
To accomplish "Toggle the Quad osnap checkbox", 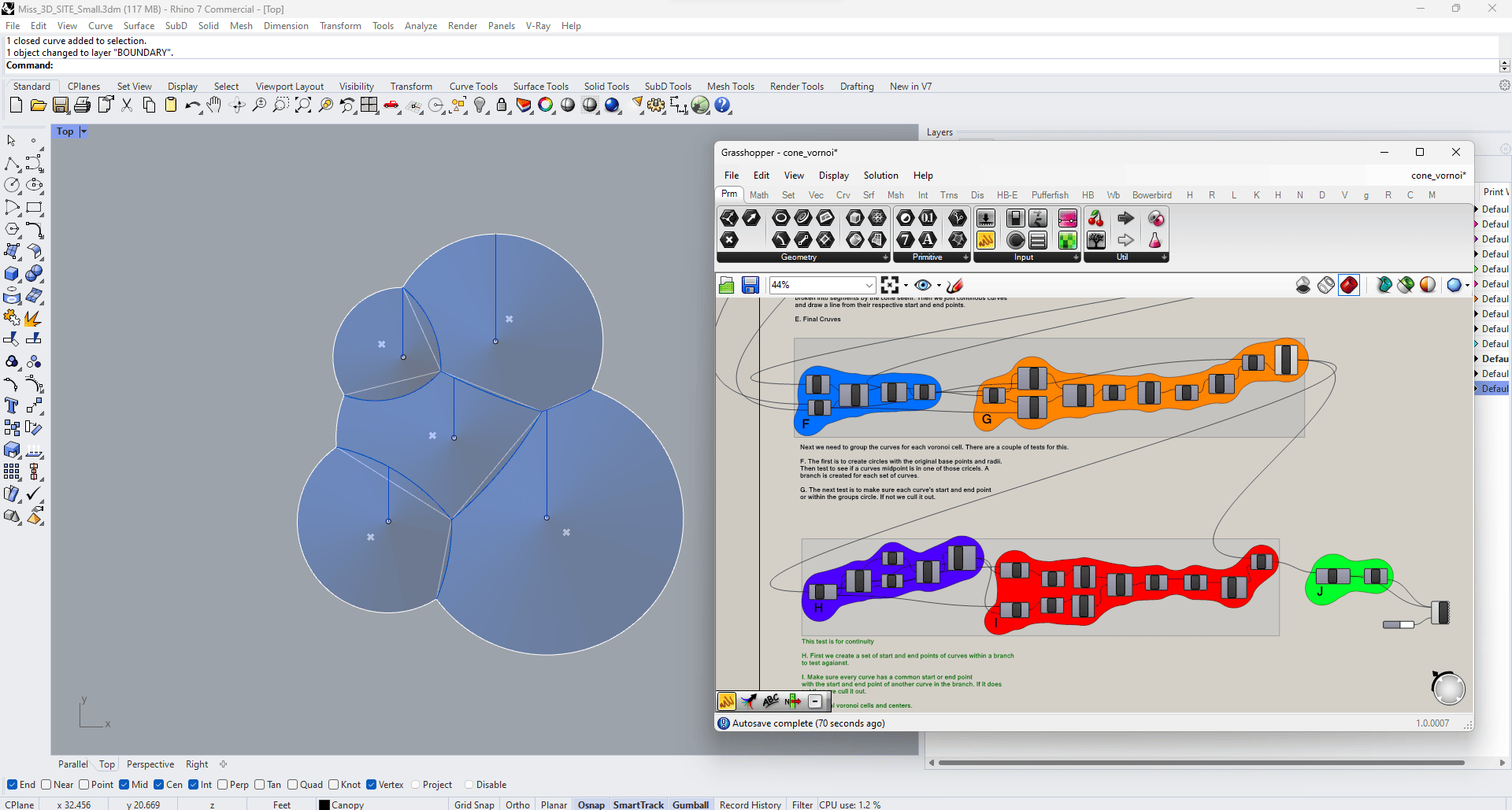I will point(293,785).
